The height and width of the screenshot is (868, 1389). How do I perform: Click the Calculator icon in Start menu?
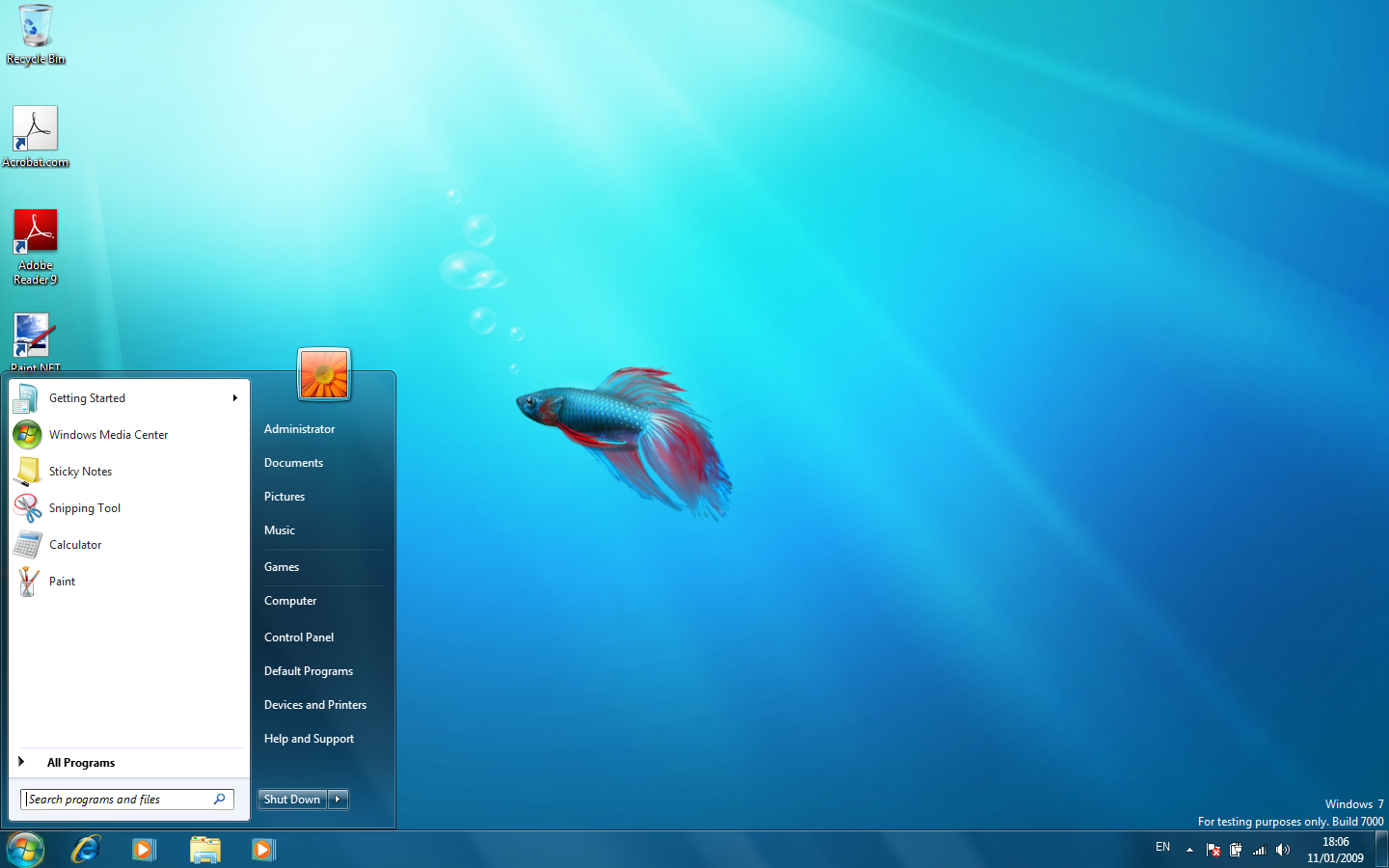[x=27, y=545]
